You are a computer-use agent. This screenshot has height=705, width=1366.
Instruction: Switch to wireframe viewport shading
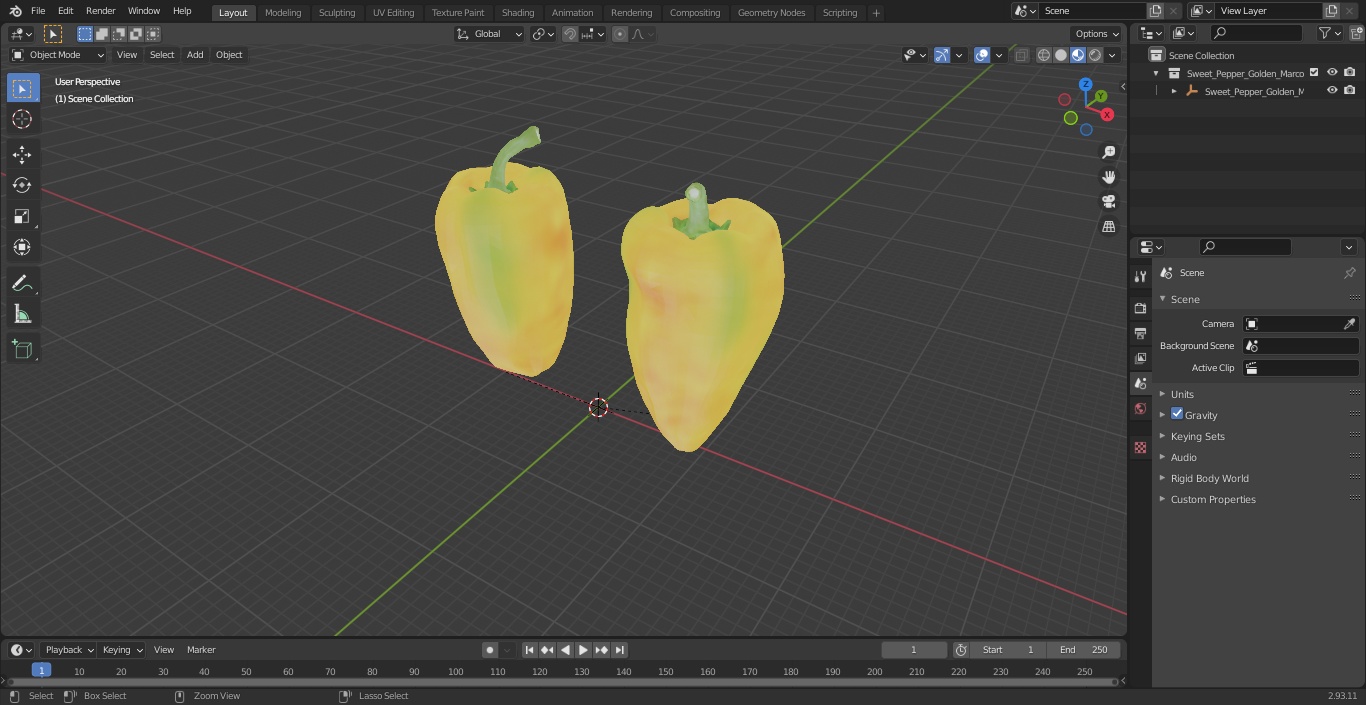pos(1044,55)
